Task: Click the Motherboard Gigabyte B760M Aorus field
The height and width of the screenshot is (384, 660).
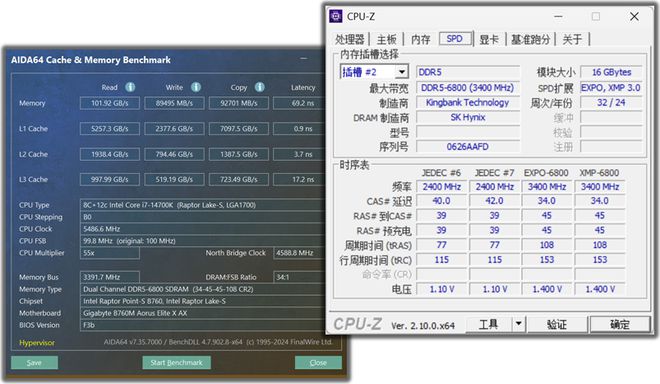Action: 202,313
